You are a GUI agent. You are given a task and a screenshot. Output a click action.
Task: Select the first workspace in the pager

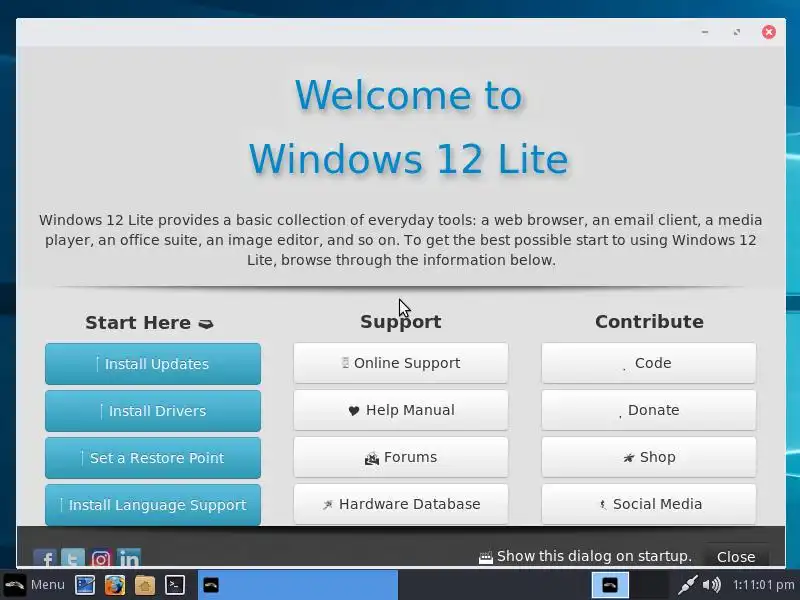[x=610, y=585]
